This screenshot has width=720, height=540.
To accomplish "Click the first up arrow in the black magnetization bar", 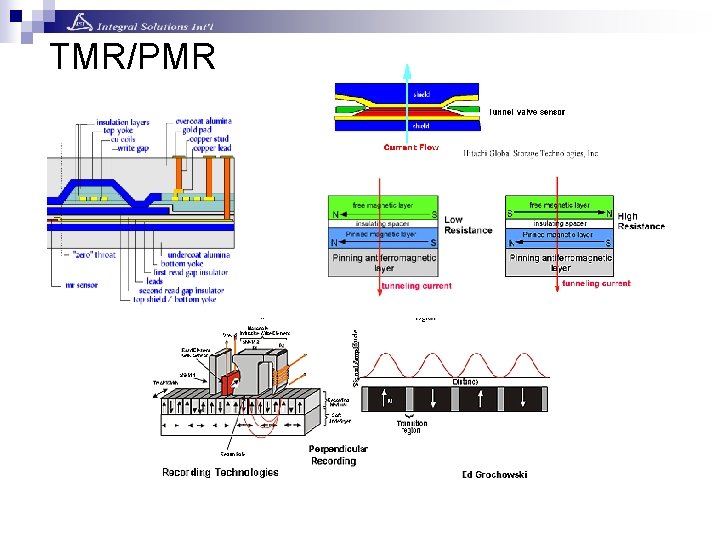I will click(385, 398).
